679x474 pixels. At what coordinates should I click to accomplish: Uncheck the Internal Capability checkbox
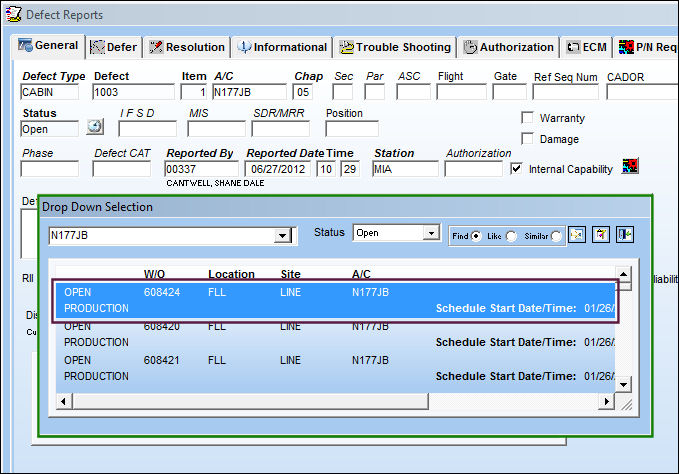(516, 168)
